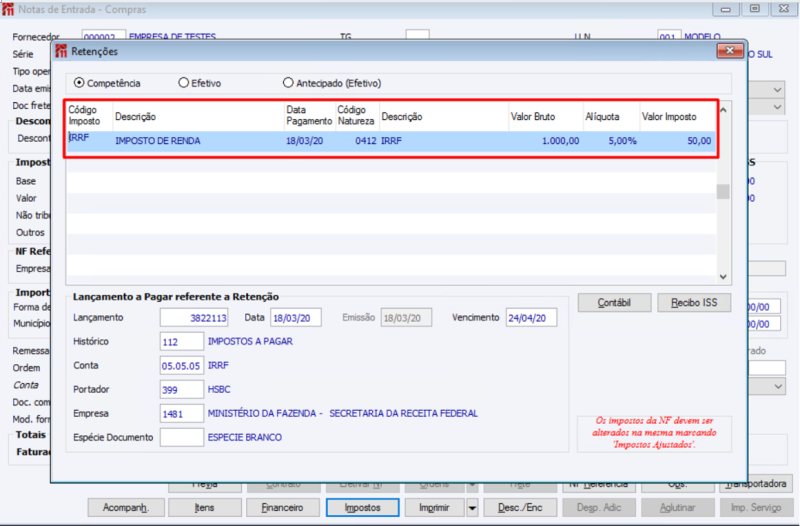This screenshot has width=800, height=526.
Task: Click Itens button in Notas de Entrada
Action: (205, 508)
